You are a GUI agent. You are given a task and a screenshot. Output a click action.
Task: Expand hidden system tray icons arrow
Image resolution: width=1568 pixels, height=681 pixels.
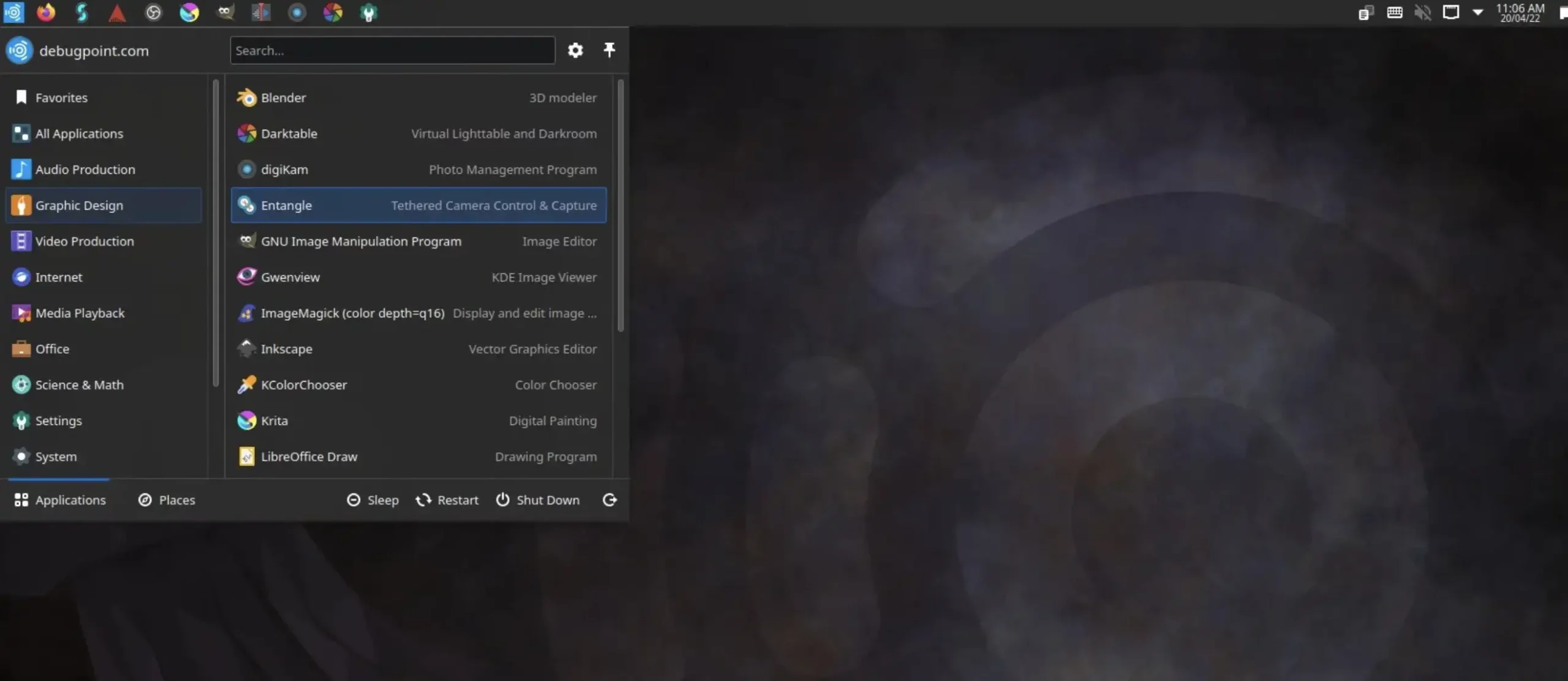click(1477, 12)
